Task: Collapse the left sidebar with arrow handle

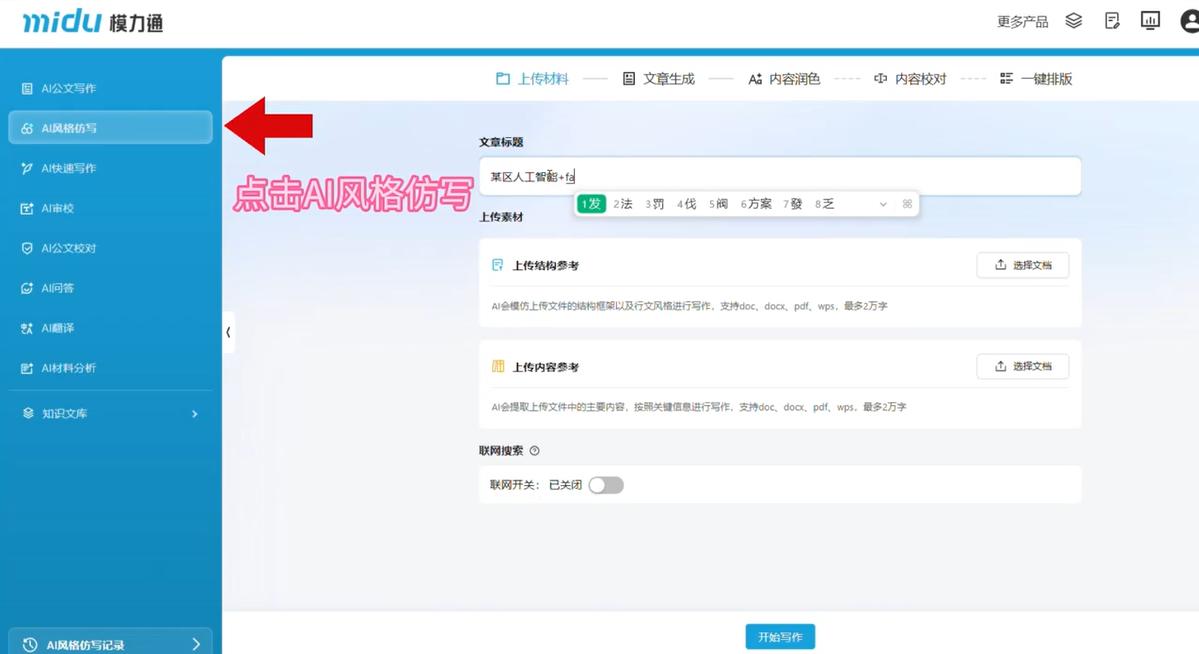Action: (228, 332)
